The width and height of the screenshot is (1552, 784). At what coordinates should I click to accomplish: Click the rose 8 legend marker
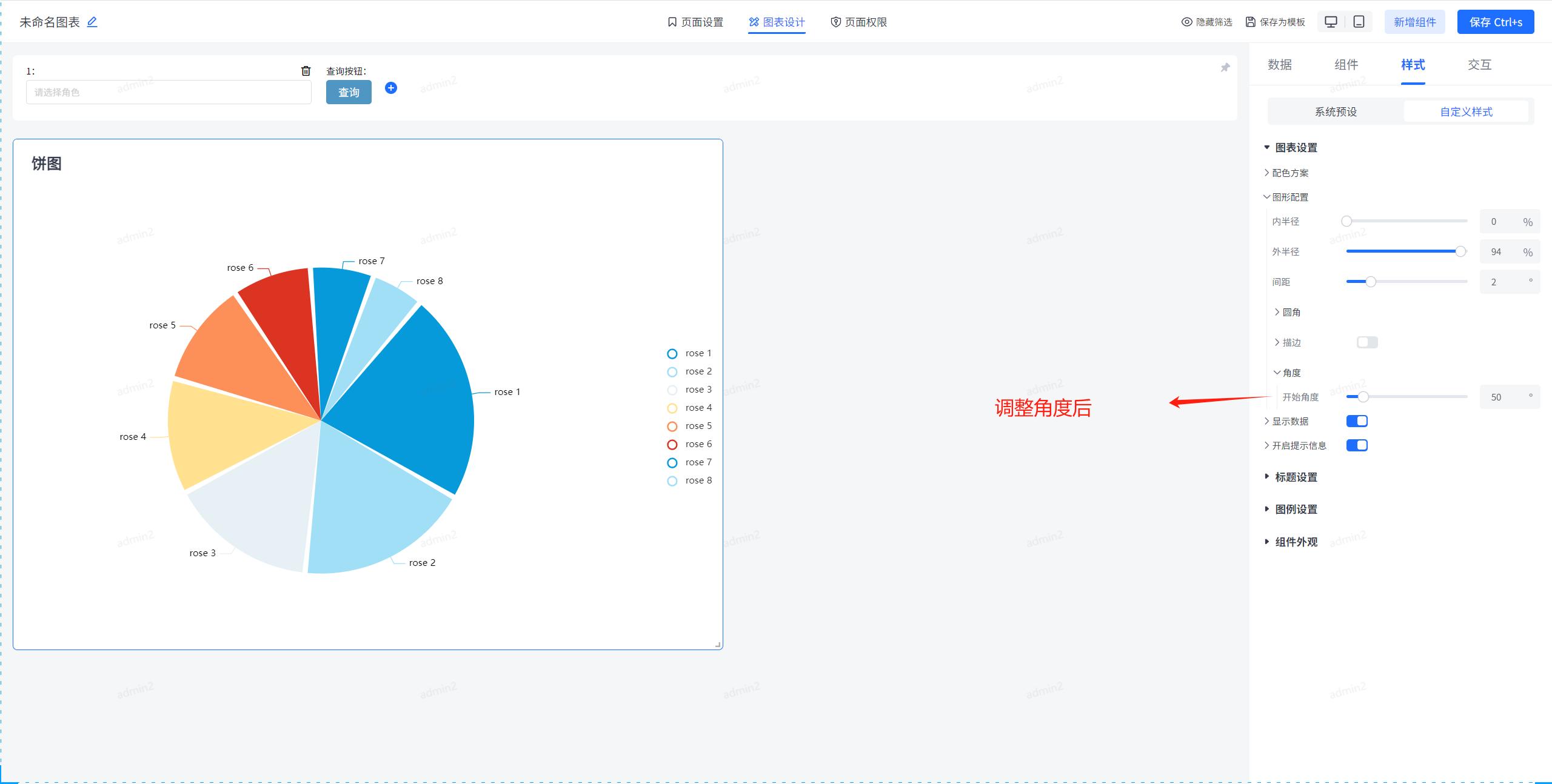click(672, 481)
